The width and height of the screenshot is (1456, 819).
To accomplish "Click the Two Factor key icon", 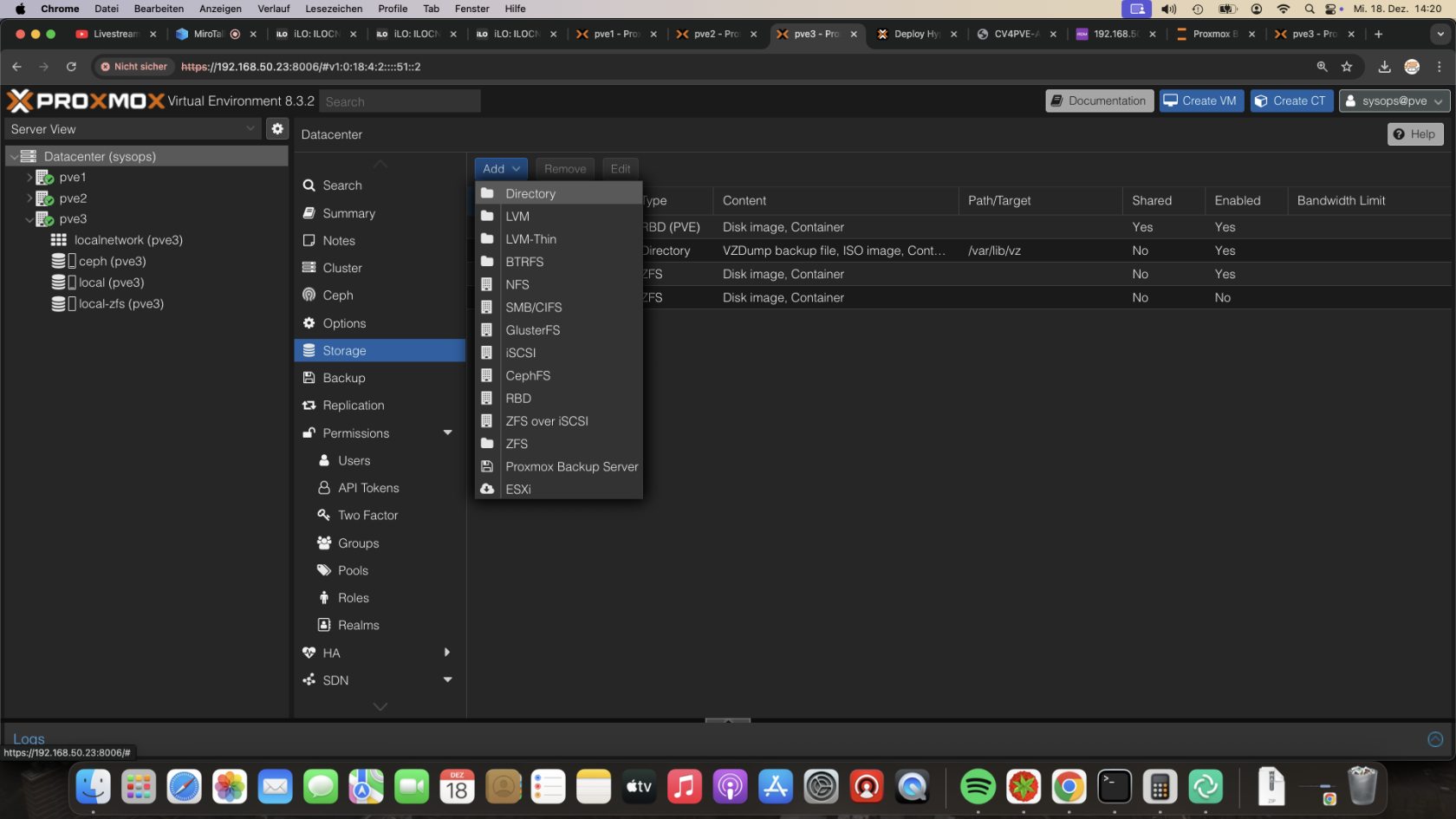I will (x=324, y=515).
